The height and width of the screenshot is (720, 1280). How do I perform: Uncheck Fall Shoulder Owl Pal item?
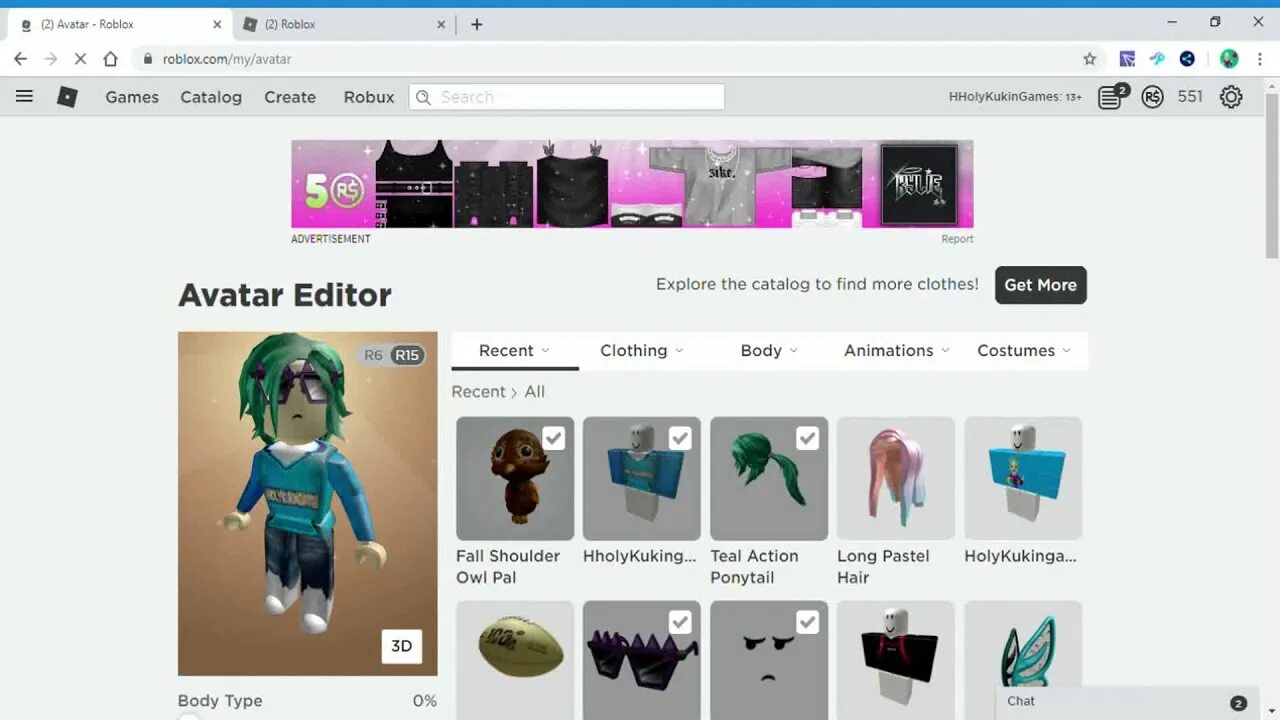553,438
